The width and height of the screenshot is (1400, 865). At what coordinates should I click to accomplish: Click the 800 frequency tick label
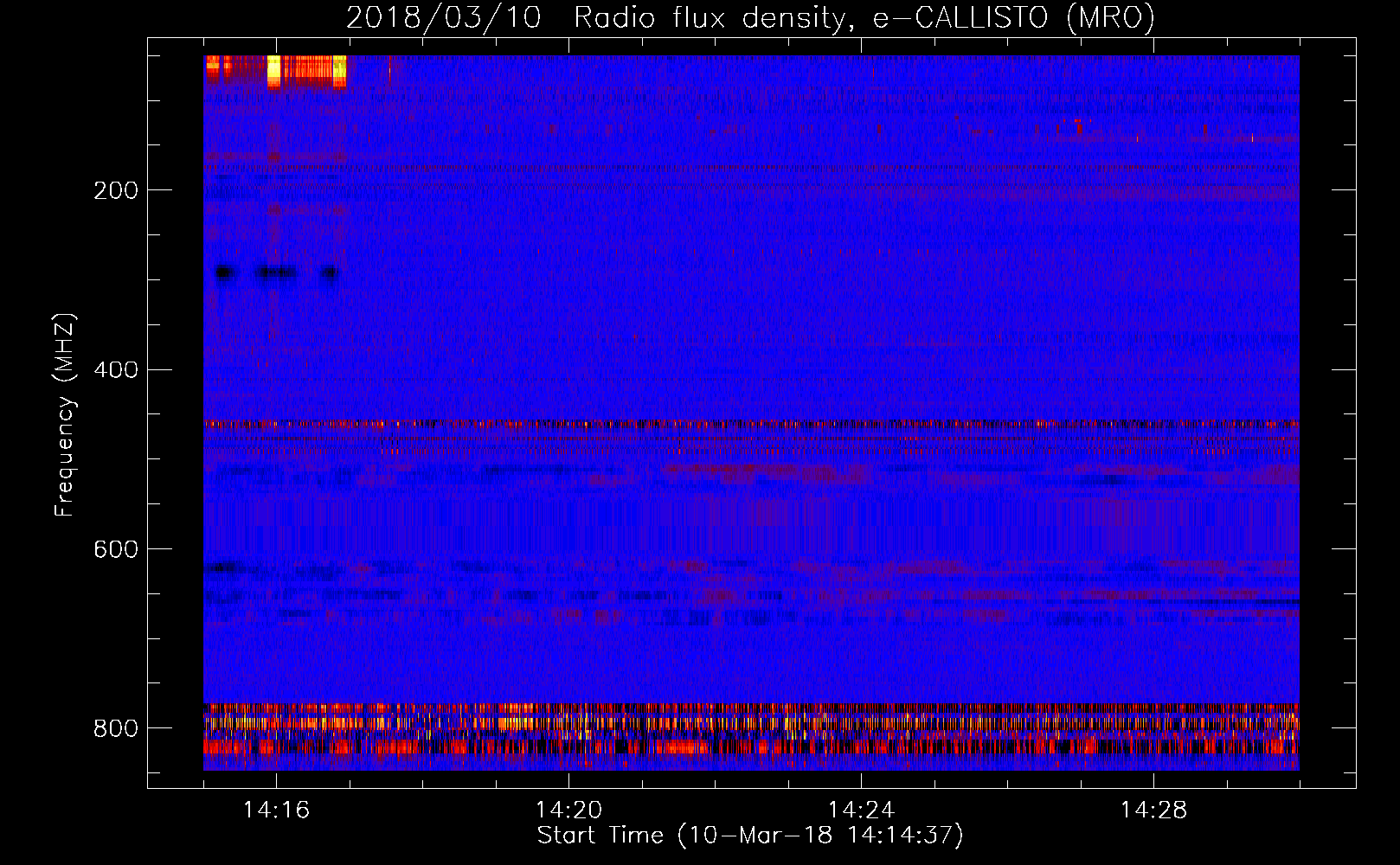click(x=116, y=729)
